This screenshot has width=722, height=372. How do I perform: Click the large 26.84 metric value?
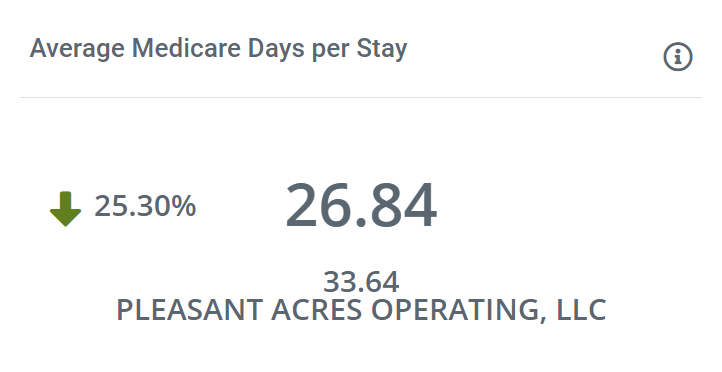(361, 205)
